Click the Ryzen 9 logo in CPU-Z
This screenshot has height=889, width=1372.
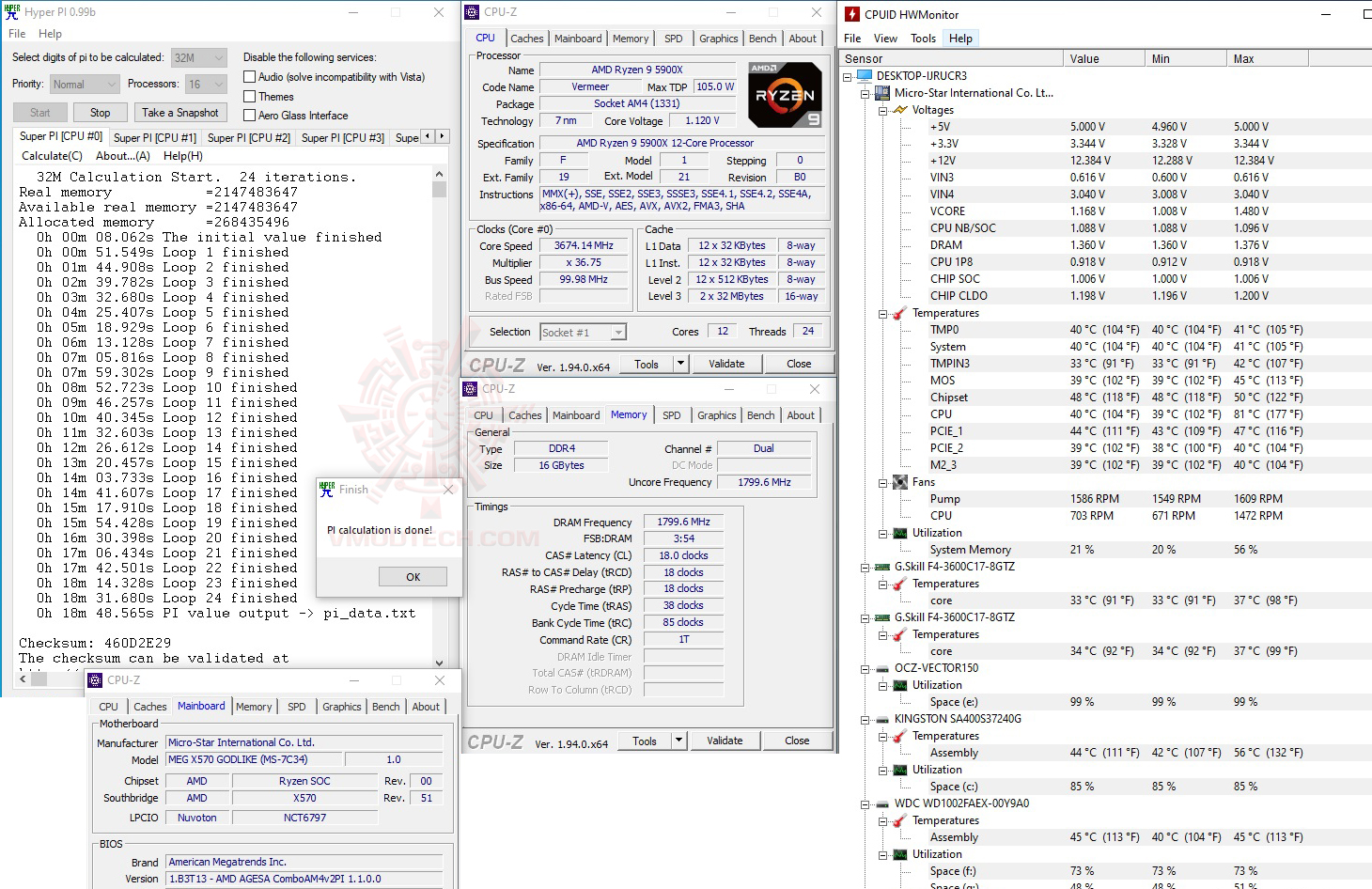tap(785, 95)
